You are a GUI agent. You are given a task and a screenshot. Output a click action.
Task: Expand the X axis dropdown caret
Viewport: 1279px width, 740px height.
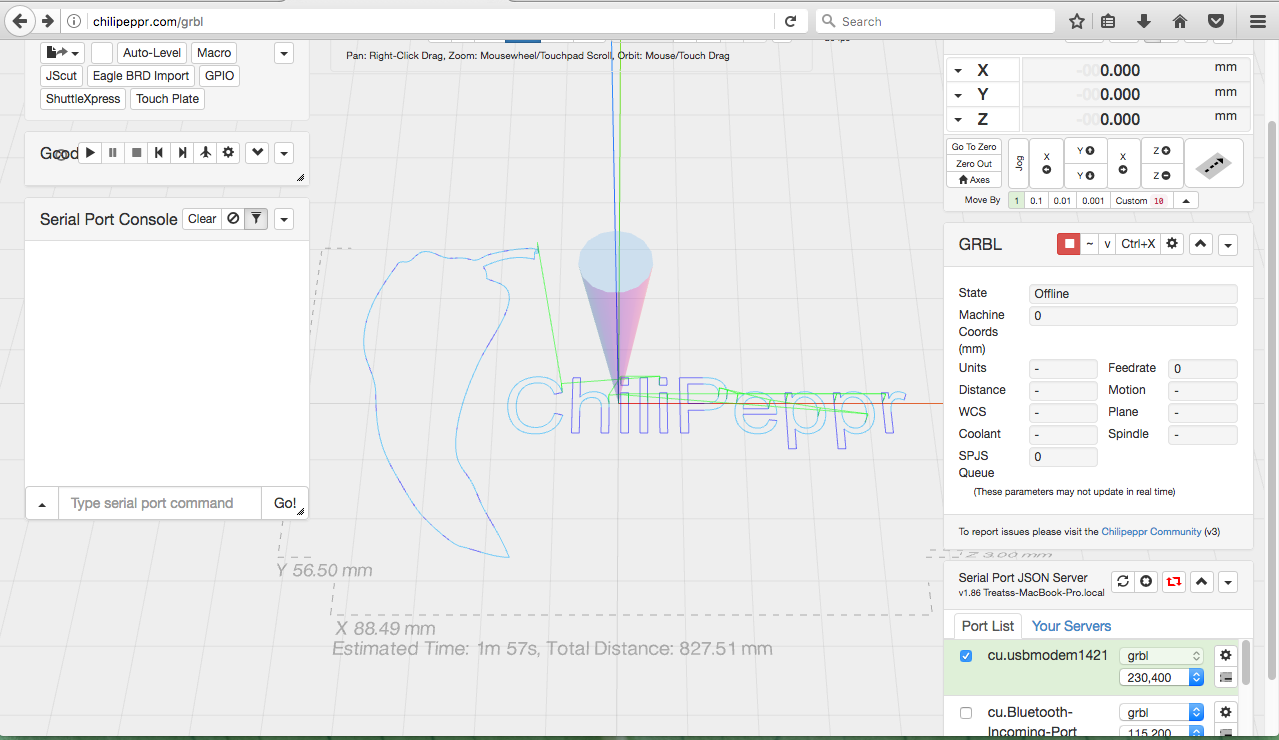[x=958, y=71]
